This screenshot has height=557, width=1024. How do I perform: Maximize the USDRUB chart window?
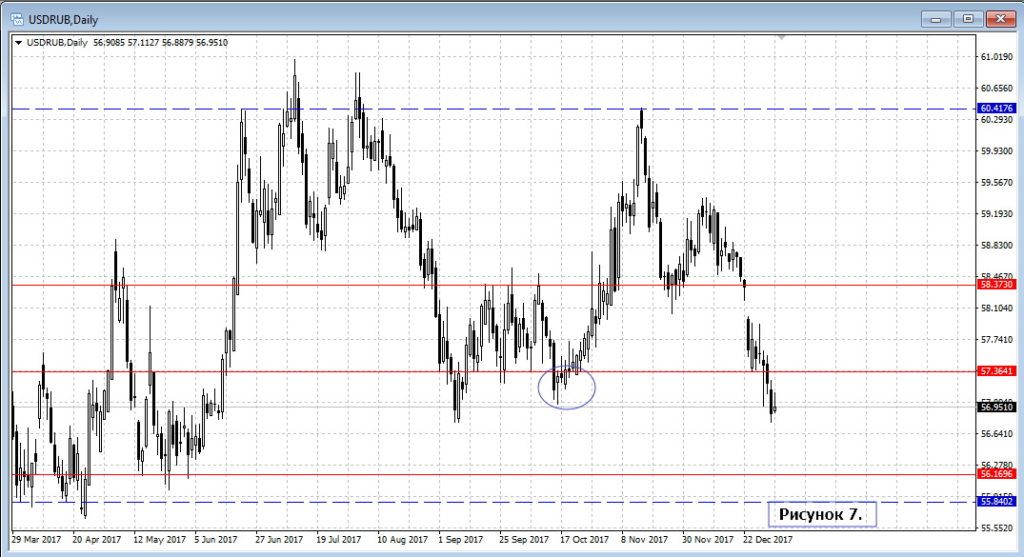click(x=967, y=17)
